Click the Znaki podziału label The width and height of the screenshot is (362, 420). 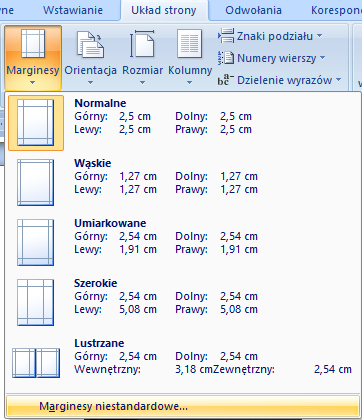click(x=275, y=36)
